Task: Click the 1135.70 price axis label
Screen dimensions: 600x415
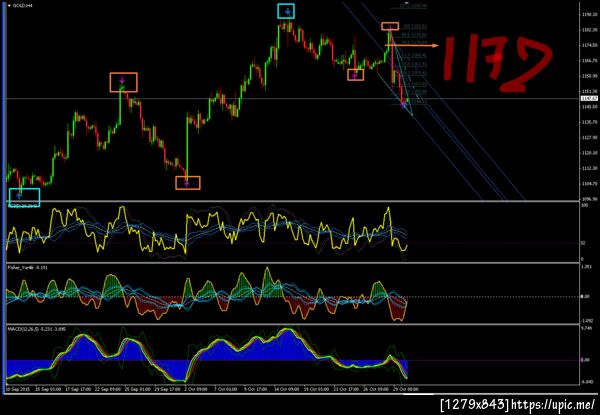Action: point(590,122)
